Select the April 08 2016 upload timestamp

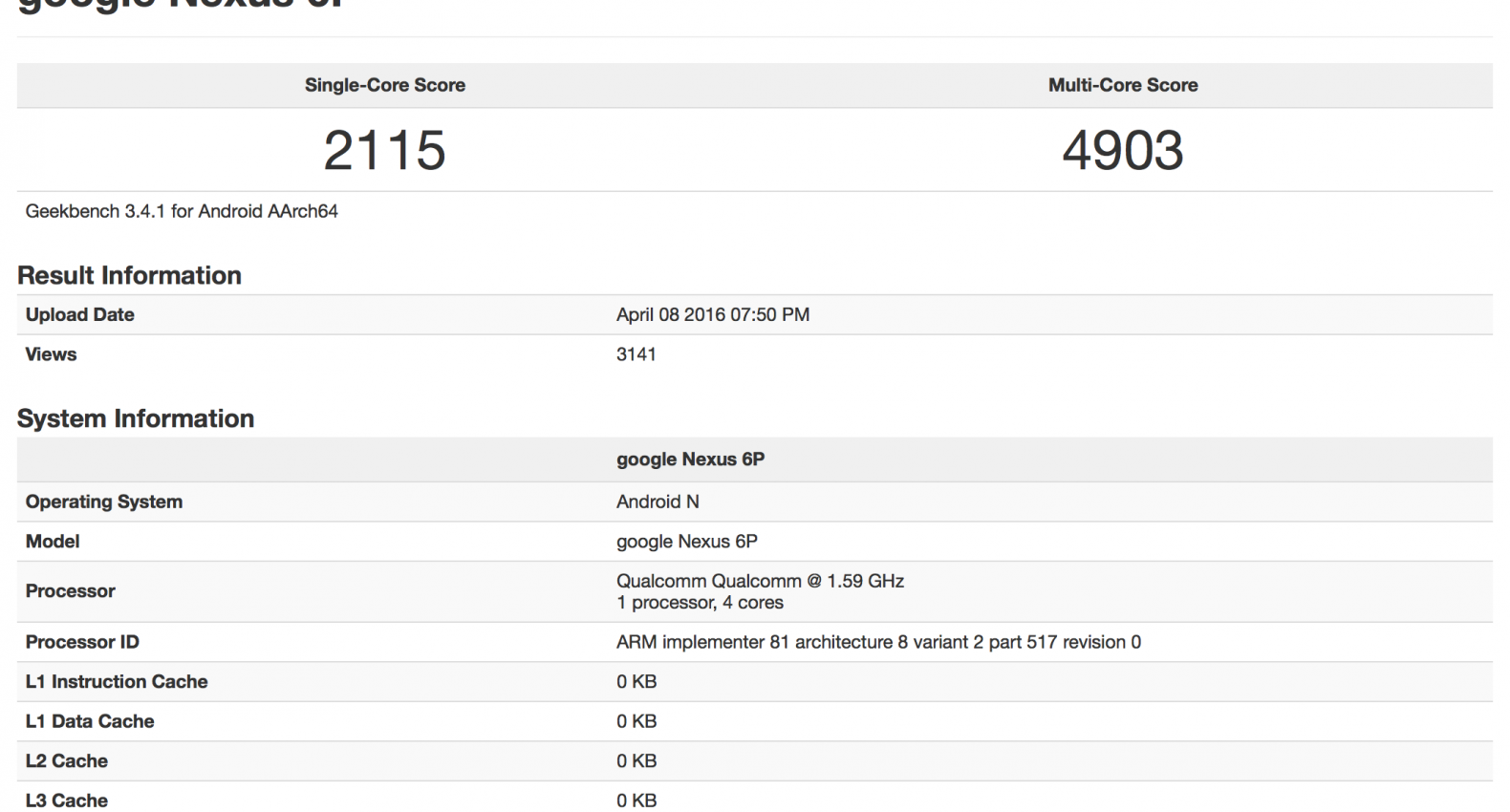pyautogui.click(x=712, y=314)
